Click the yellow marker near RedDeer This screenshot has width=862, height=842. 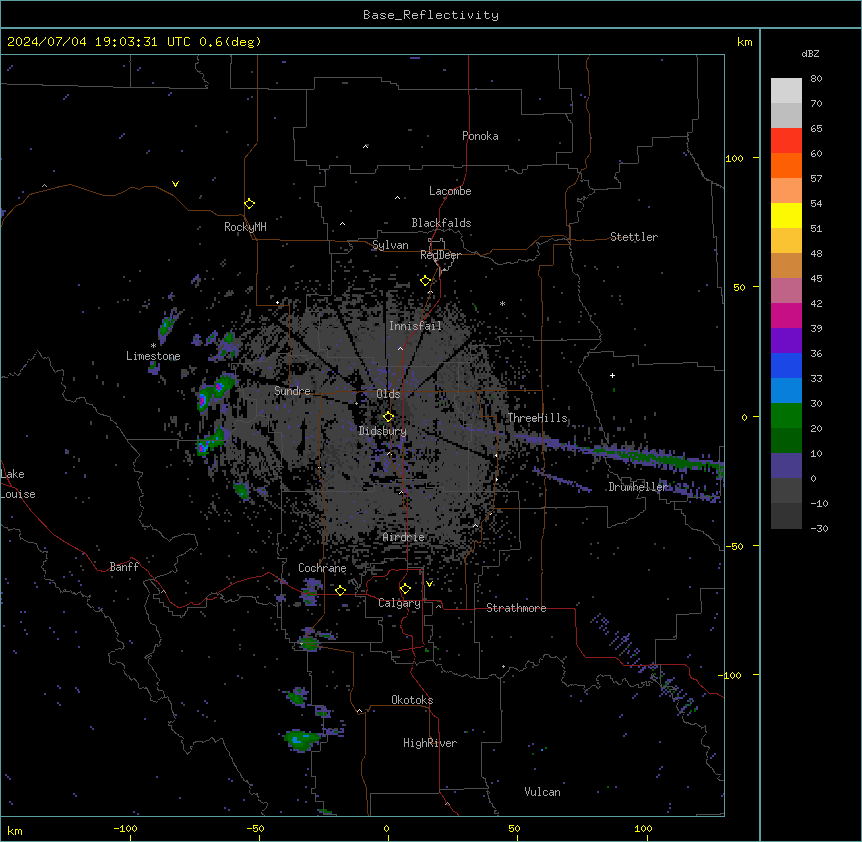[425, 280]
